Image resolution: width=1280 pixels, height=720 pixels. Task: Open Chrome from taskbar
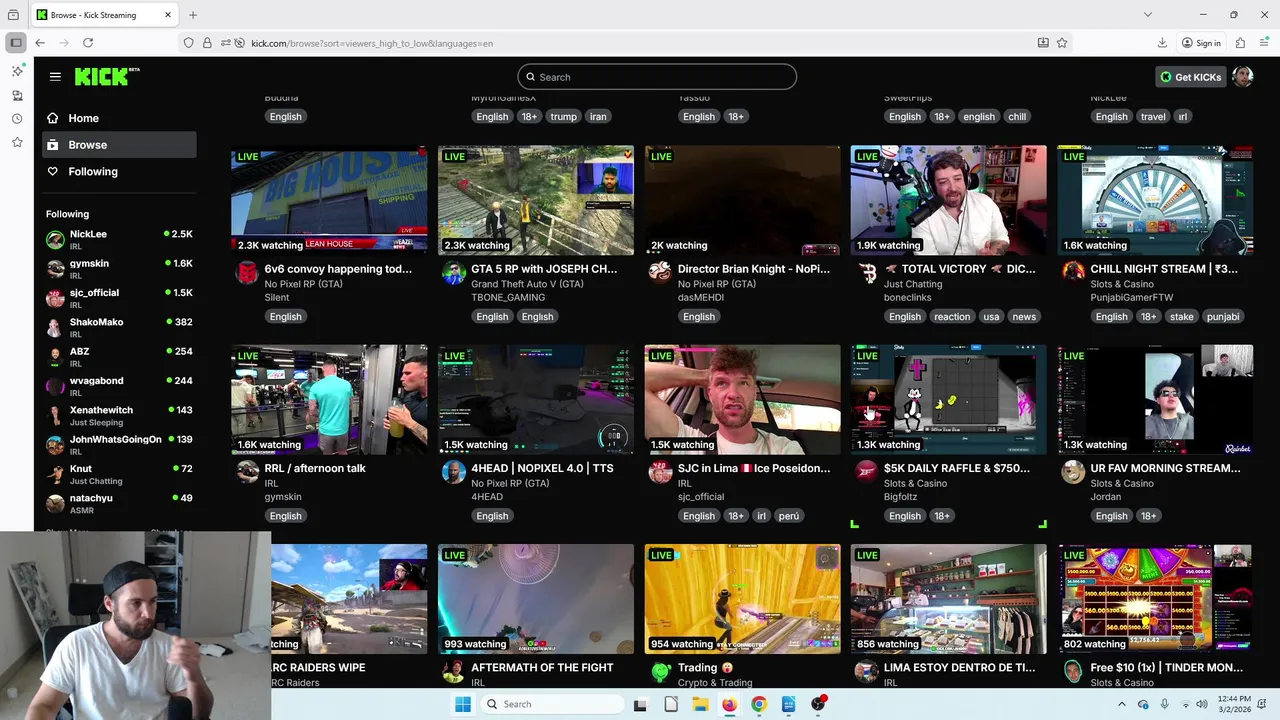click(759, 704)
